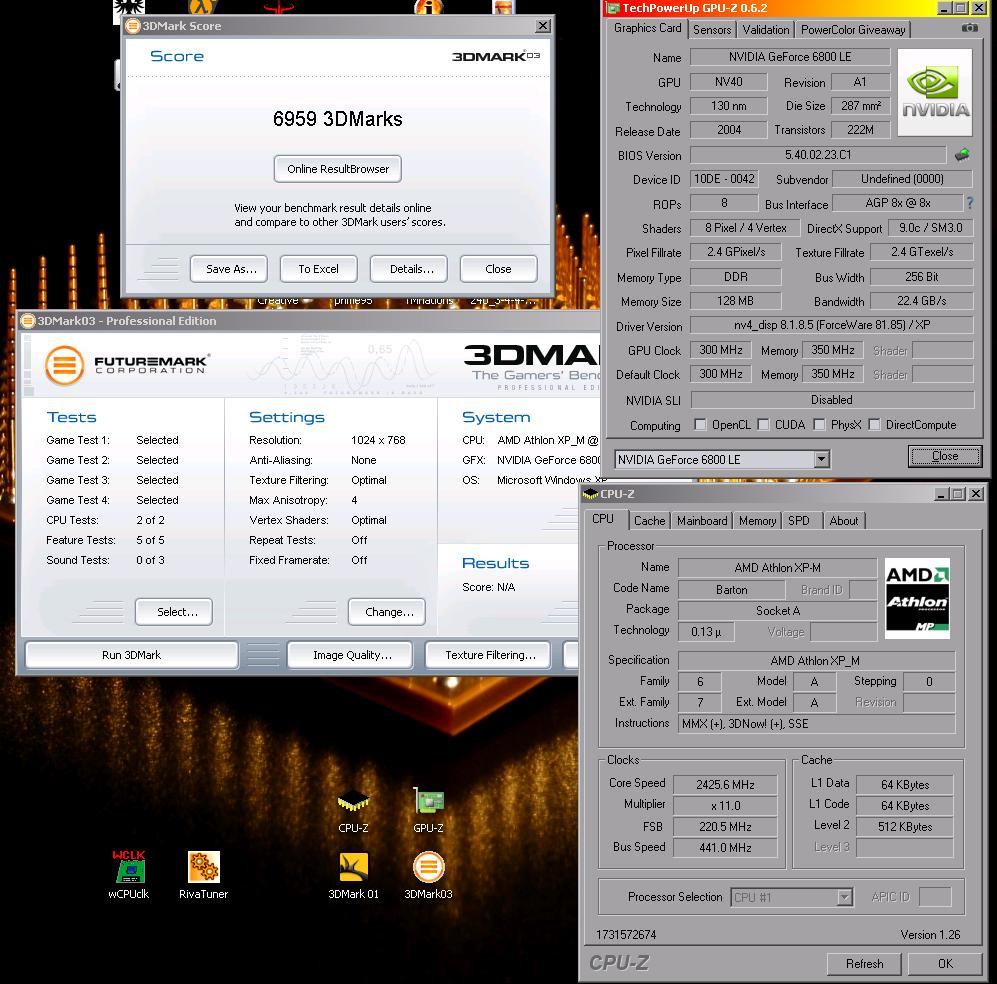997x984 pixels.
Task: Click the GPU-Z screenshot camera icon
Action: click(x=969, y=28)
